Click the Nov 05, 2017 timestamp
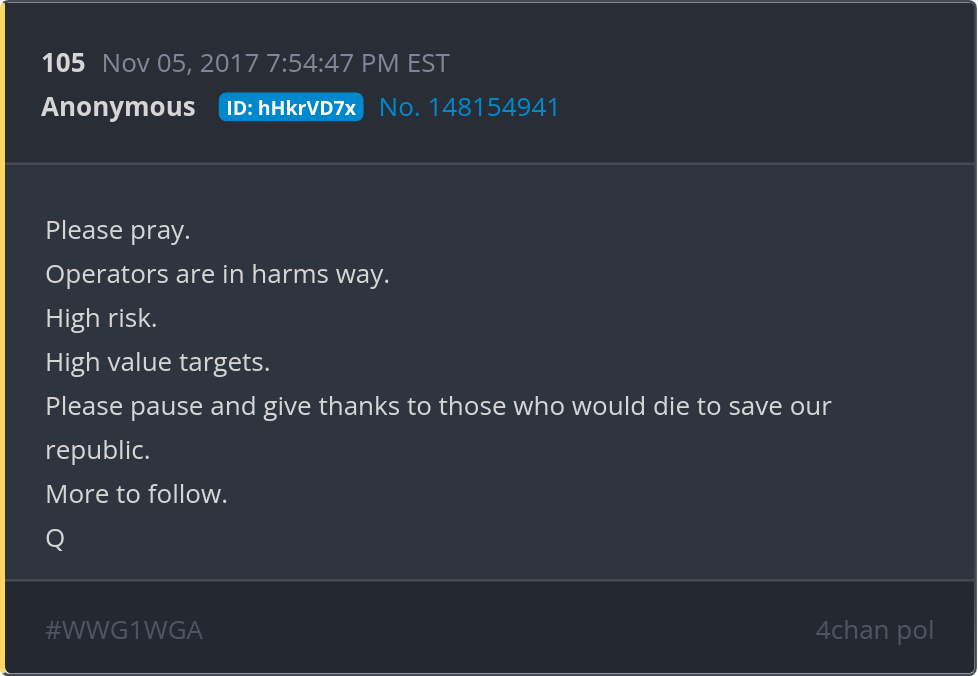 (275, 63)
